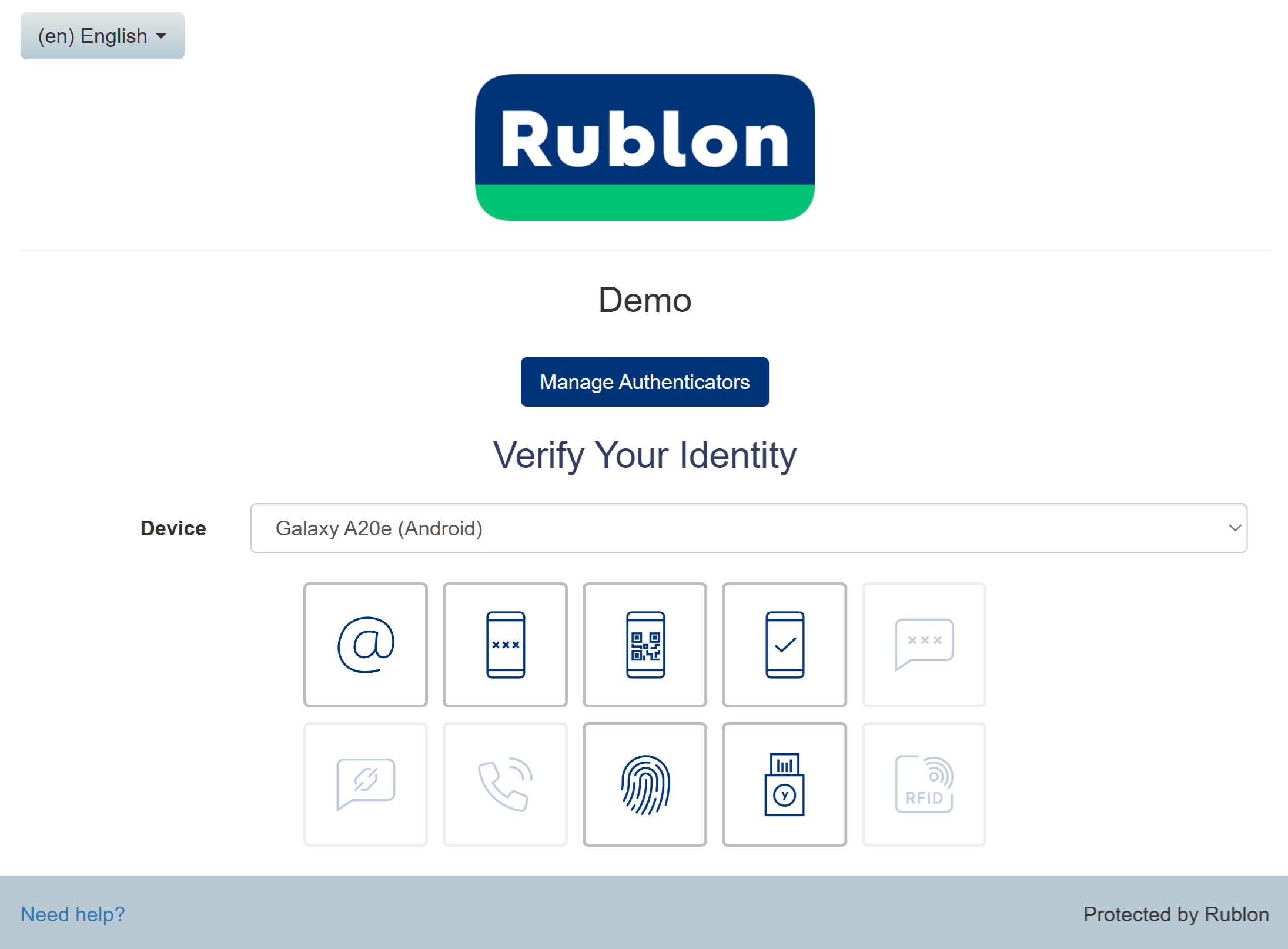Click the Protected by Rublon footer text

pos(1176,914)
